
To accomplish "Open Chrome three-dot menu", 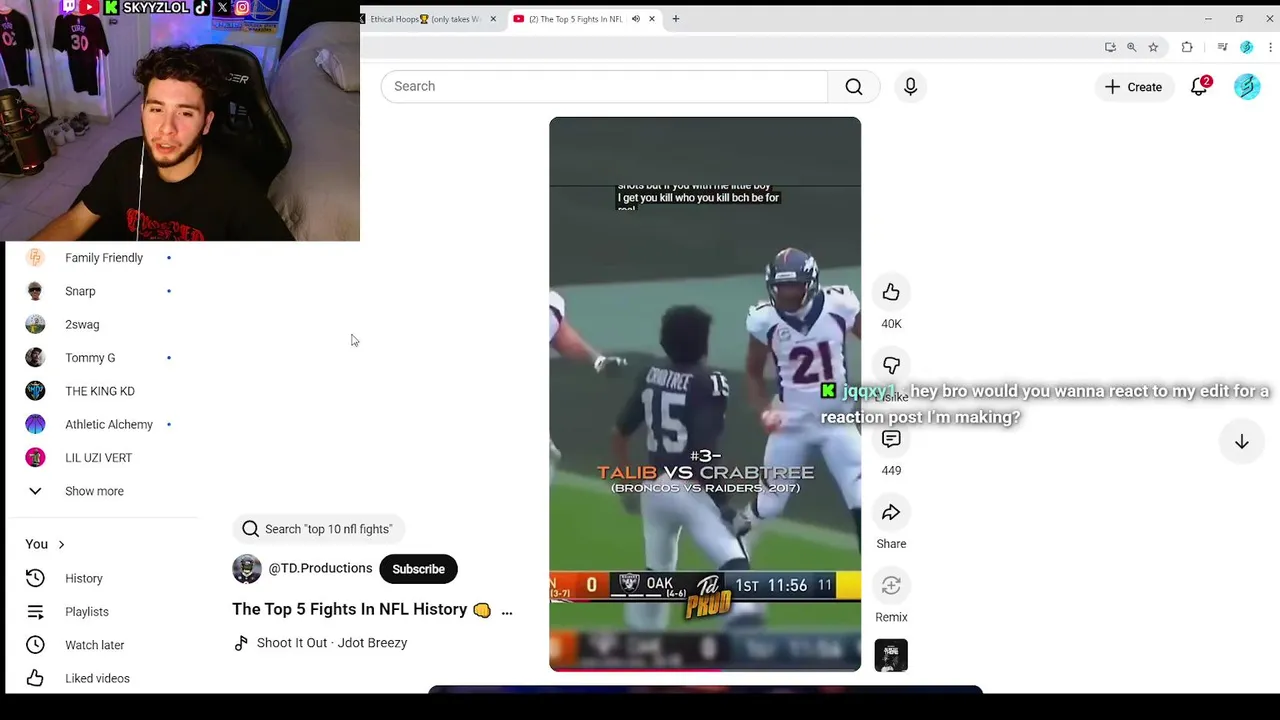I will (x=1270, y=47).
